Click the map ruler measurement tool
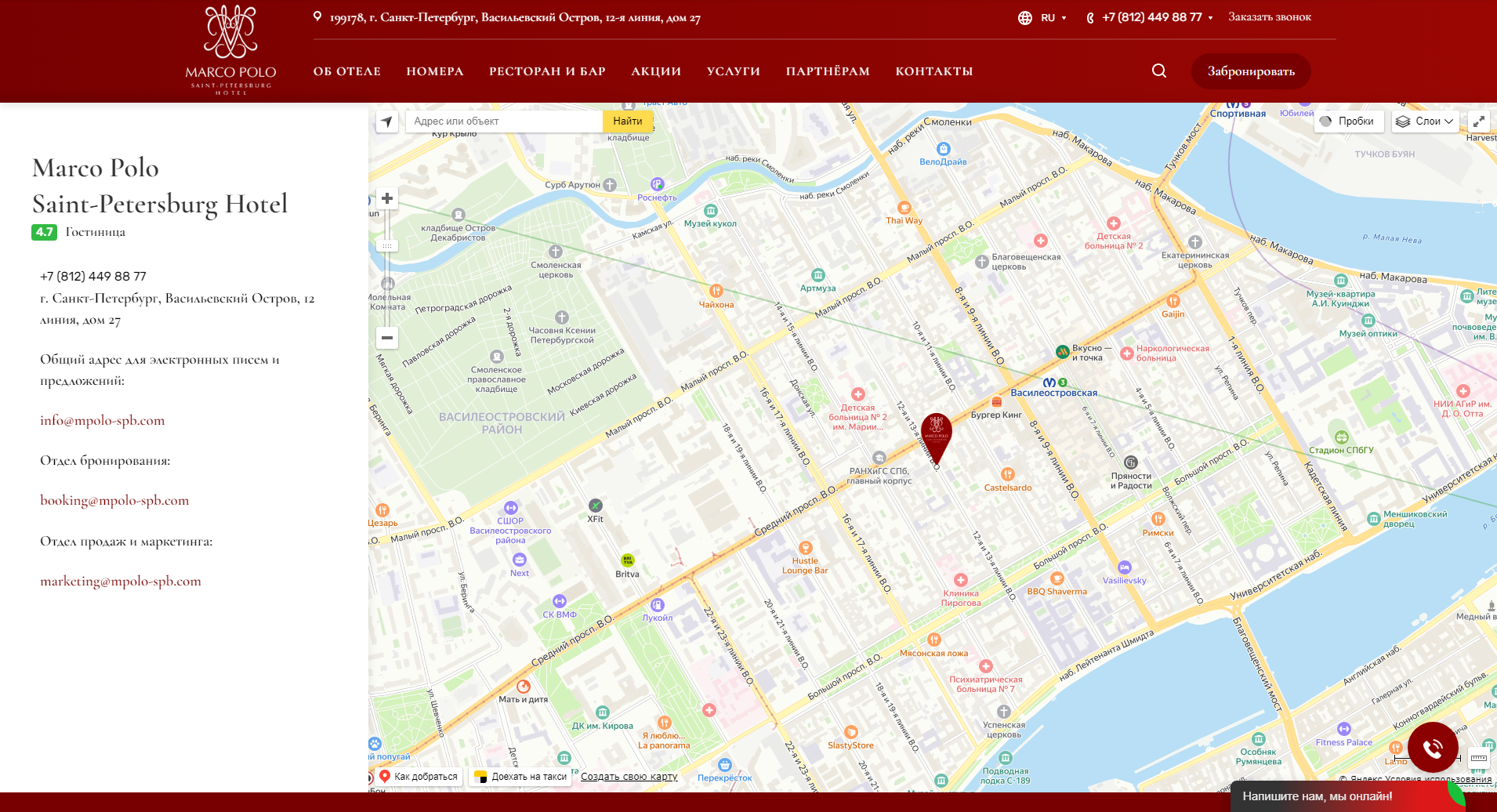 [x=1479, y=758]
